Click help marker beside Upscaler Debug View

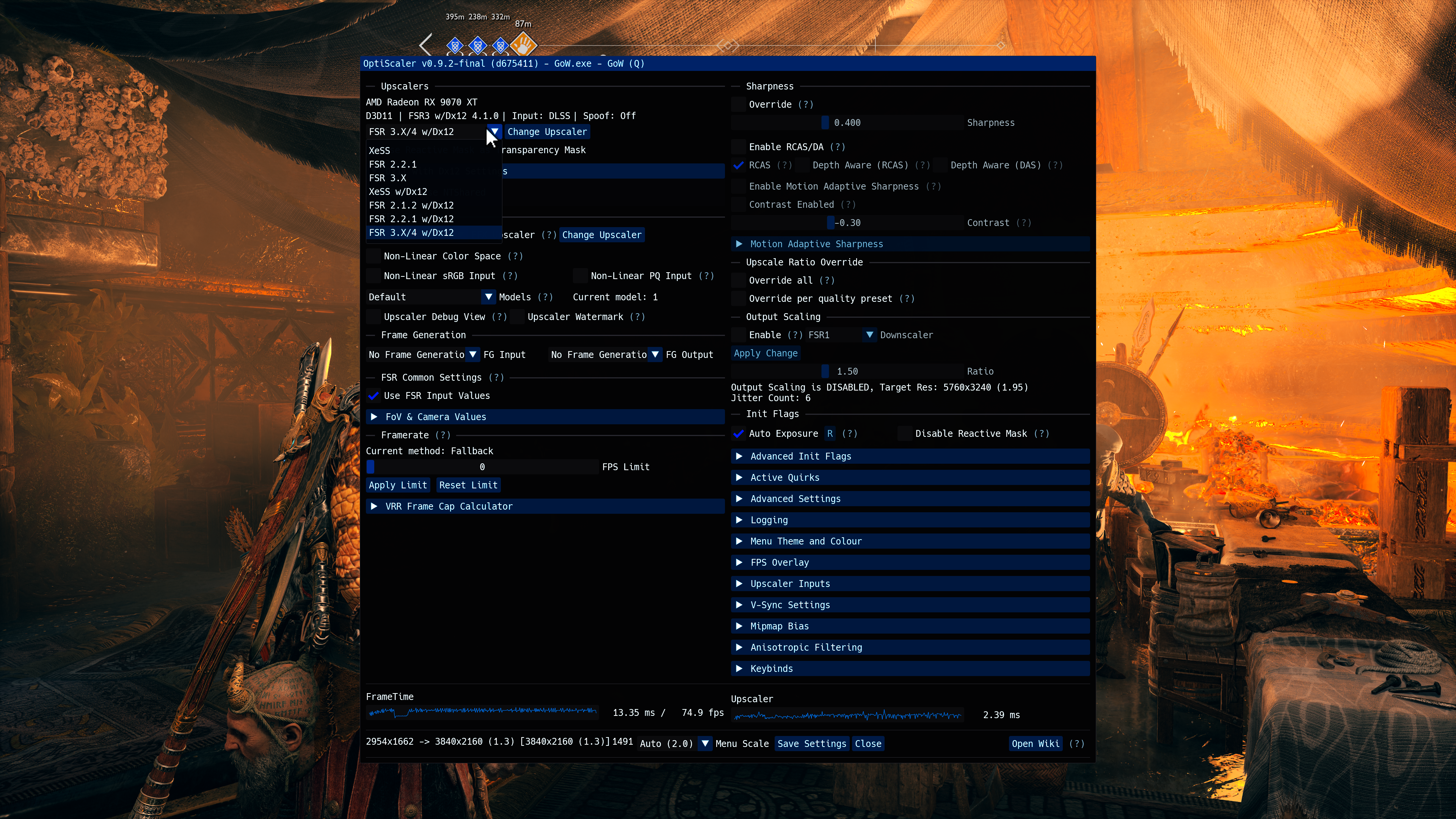point(499,317)
